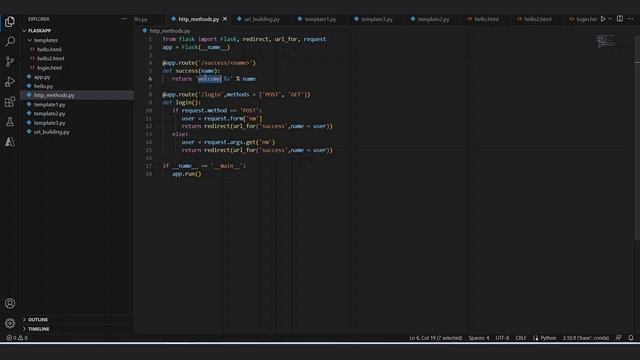
Task: Open app.py in the Explorer
Action: pos(42,77)
